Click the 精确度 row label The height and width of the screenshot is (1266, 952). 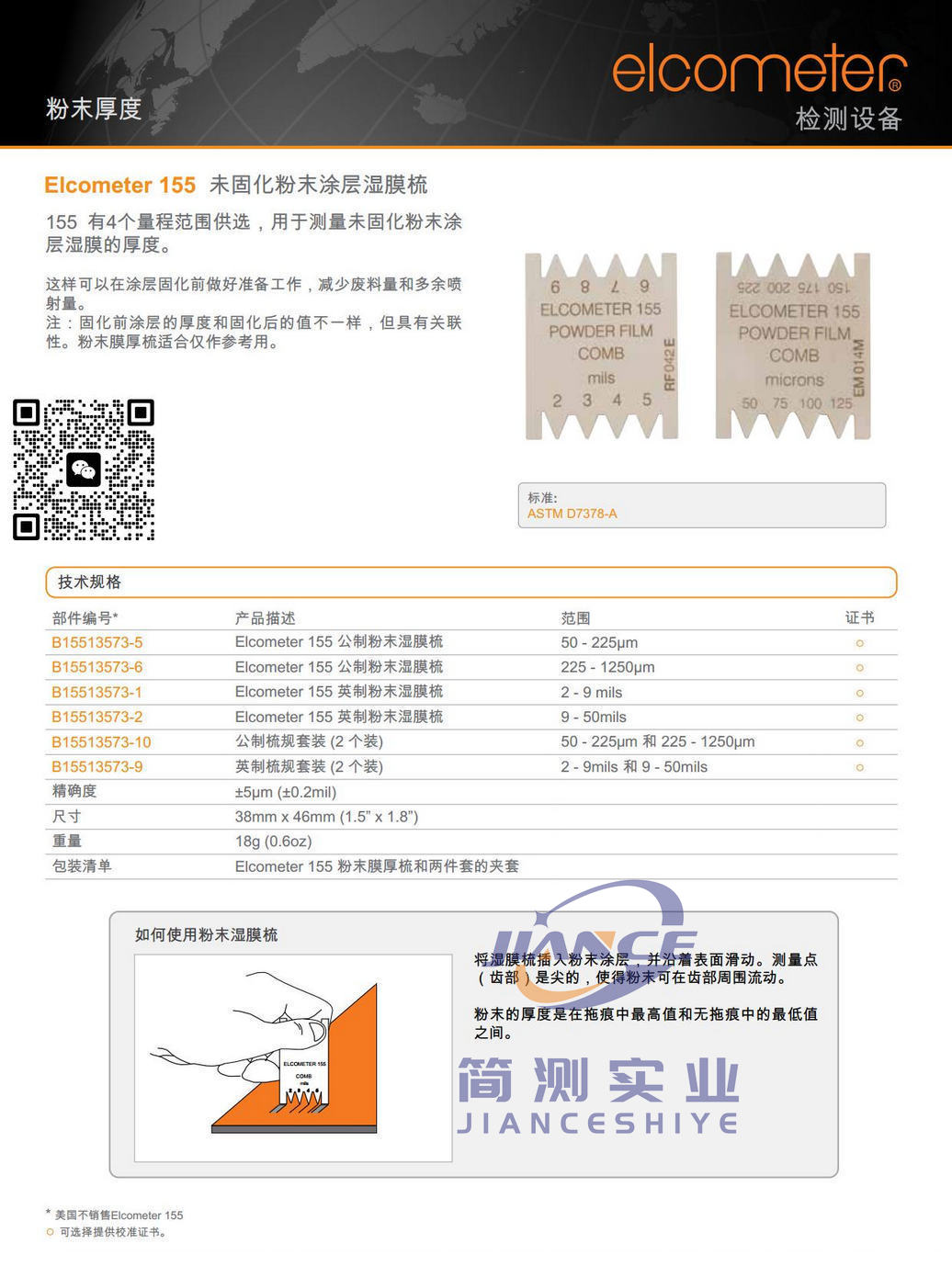coord(74,791)
